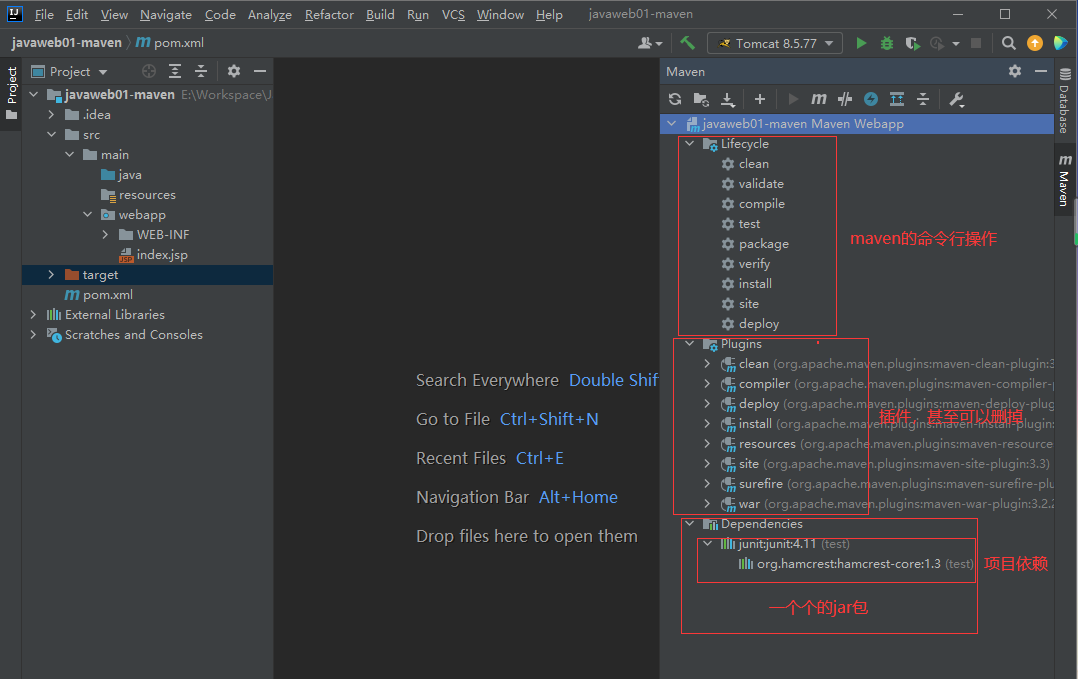Open the Refactor menu
Viewport: 1078px width, 679px height.
pos(329,15)
